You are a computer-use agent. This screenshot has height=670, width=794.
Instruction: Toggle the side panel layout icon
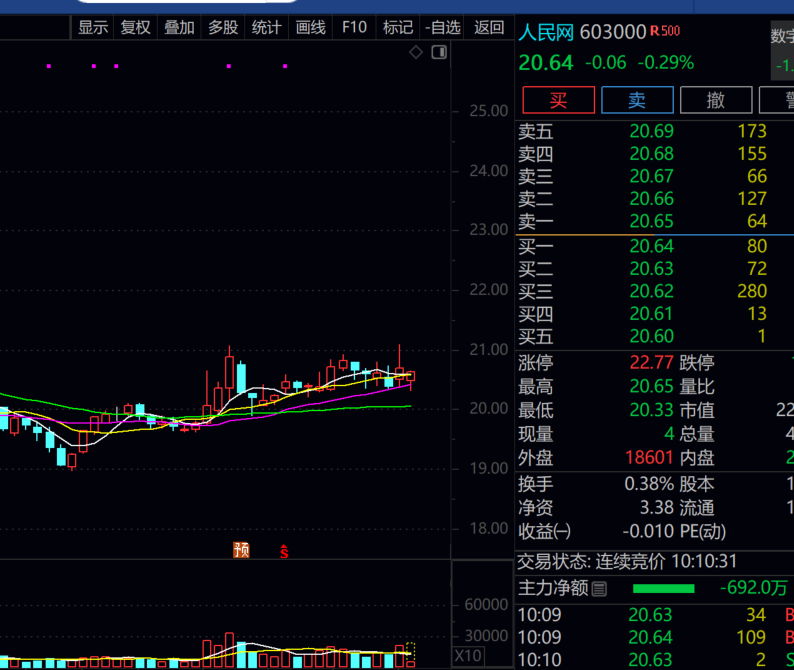click(439, 52)
